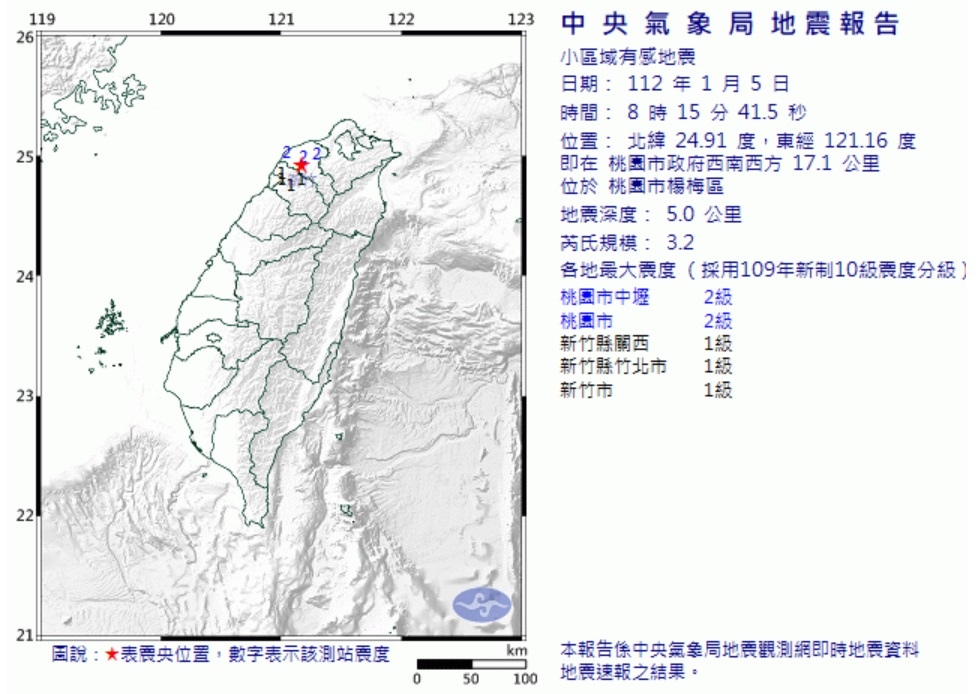Click the red star in the map legend
This screenshot has width=978, height=694.
(112, 654)
